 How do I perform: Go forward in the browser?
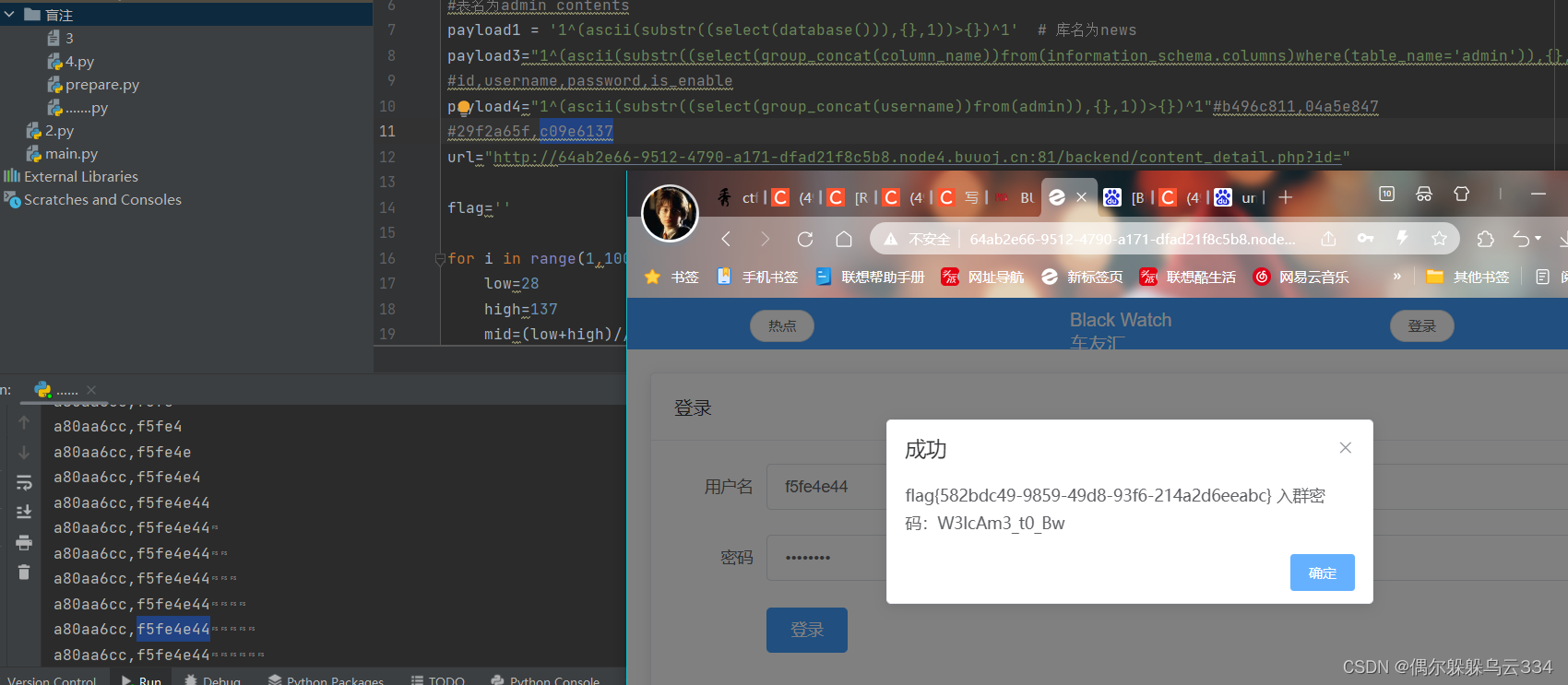pyautogui.click(x=765, y=239)
